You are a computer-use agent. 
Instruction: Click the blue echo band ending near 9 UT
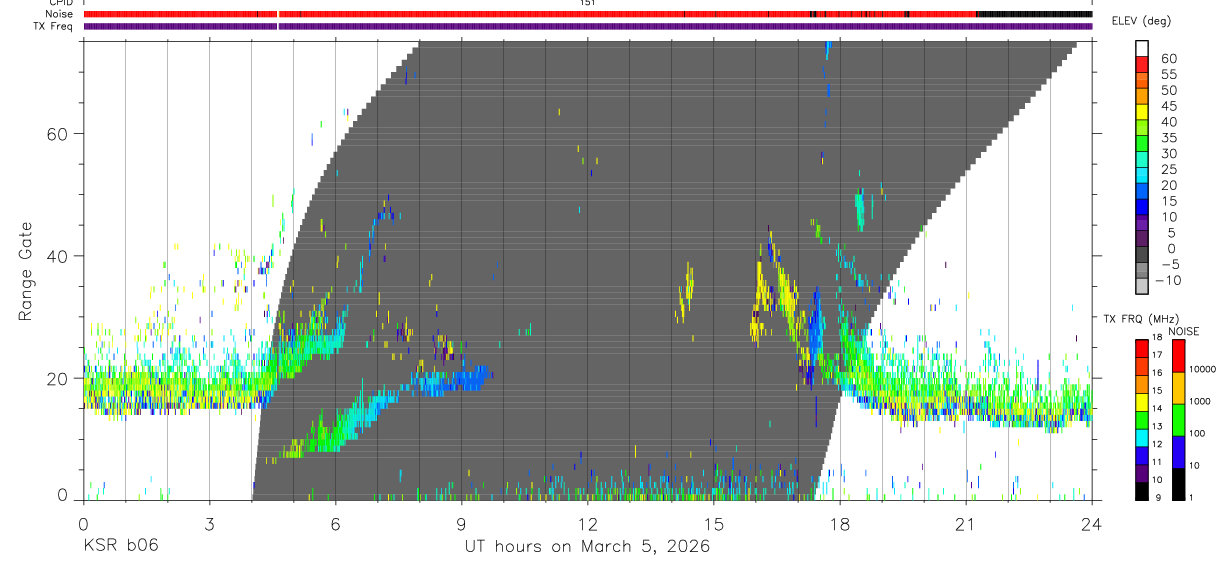tap(450, 380)
